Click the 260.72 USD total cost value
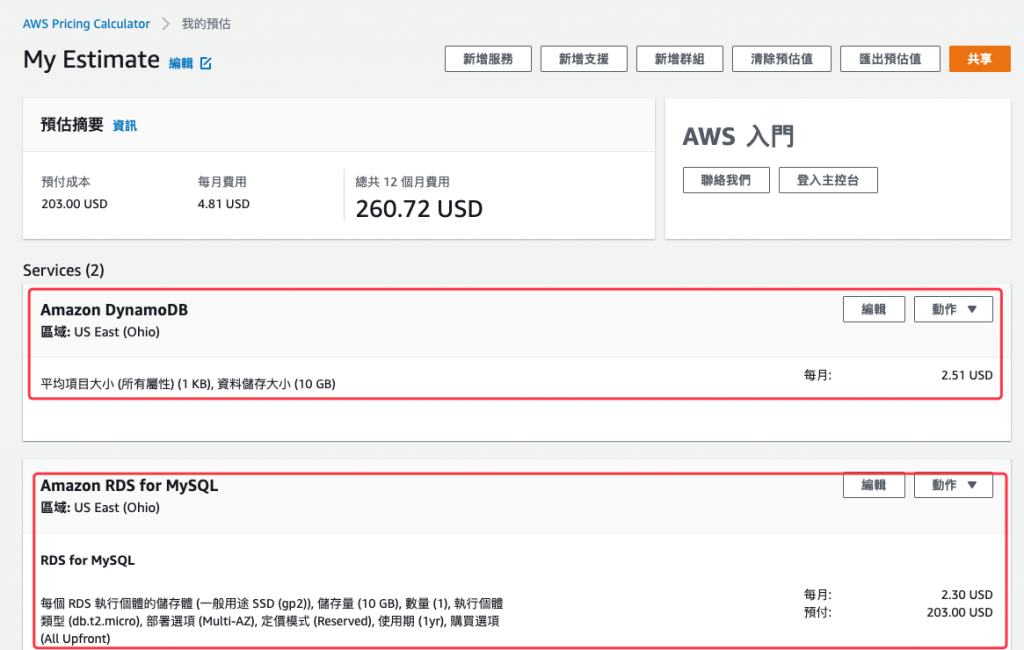 [419, 209]
